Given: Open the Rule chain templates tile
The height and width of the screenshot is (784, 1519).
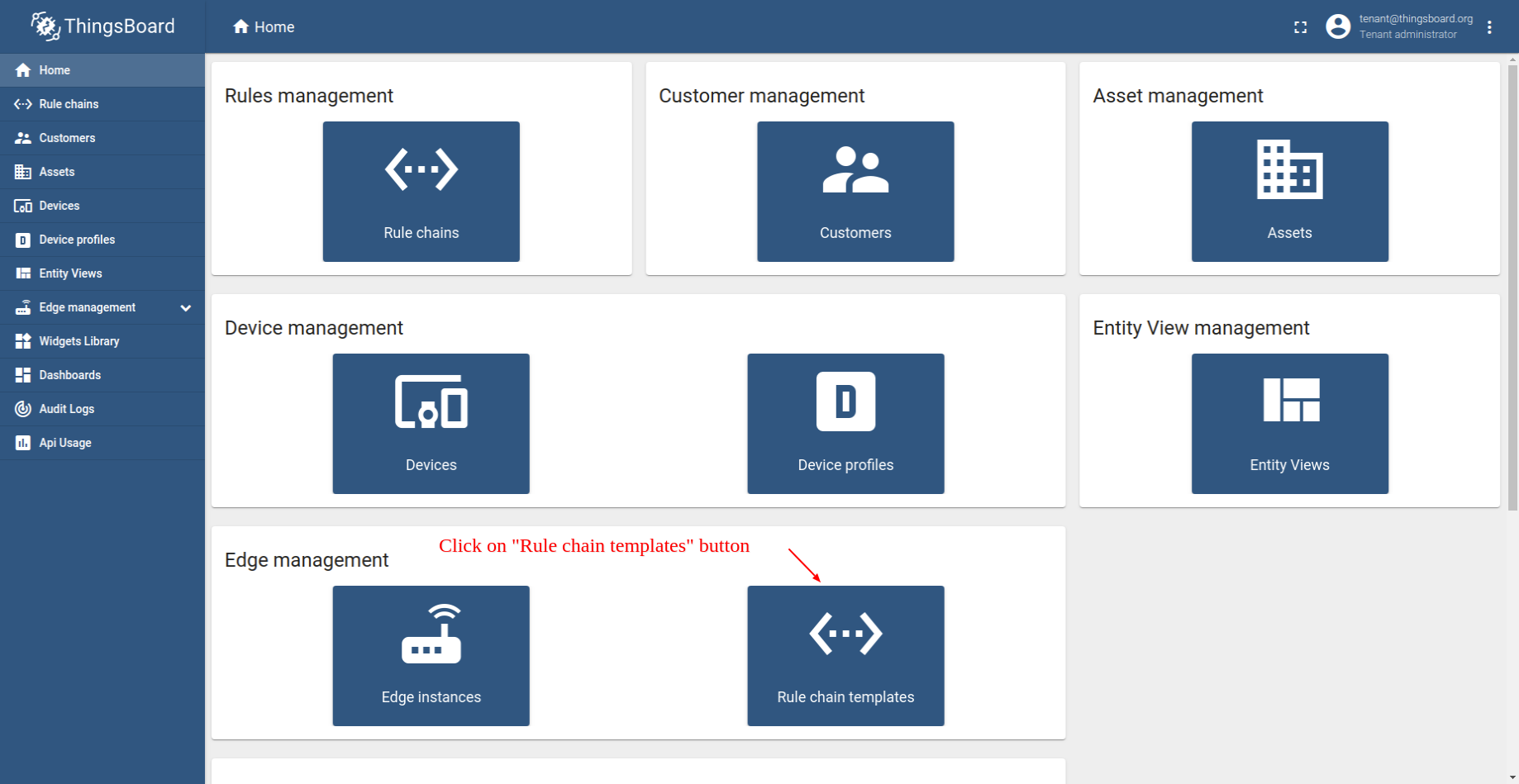Looking at the screenshot, I should pyautogui.click(x=845, y=655).
